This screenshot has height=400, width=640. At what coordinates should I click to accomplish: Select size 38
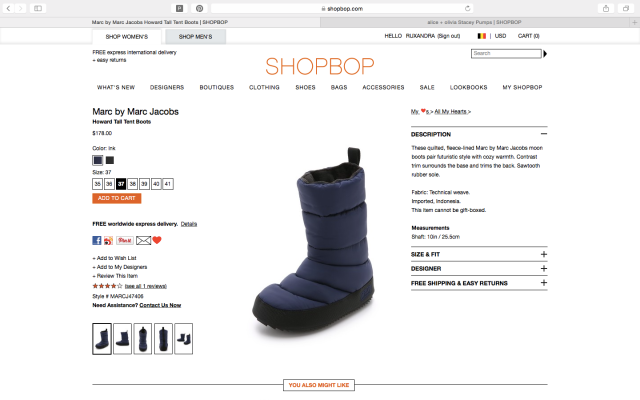[x=133, y=184]
